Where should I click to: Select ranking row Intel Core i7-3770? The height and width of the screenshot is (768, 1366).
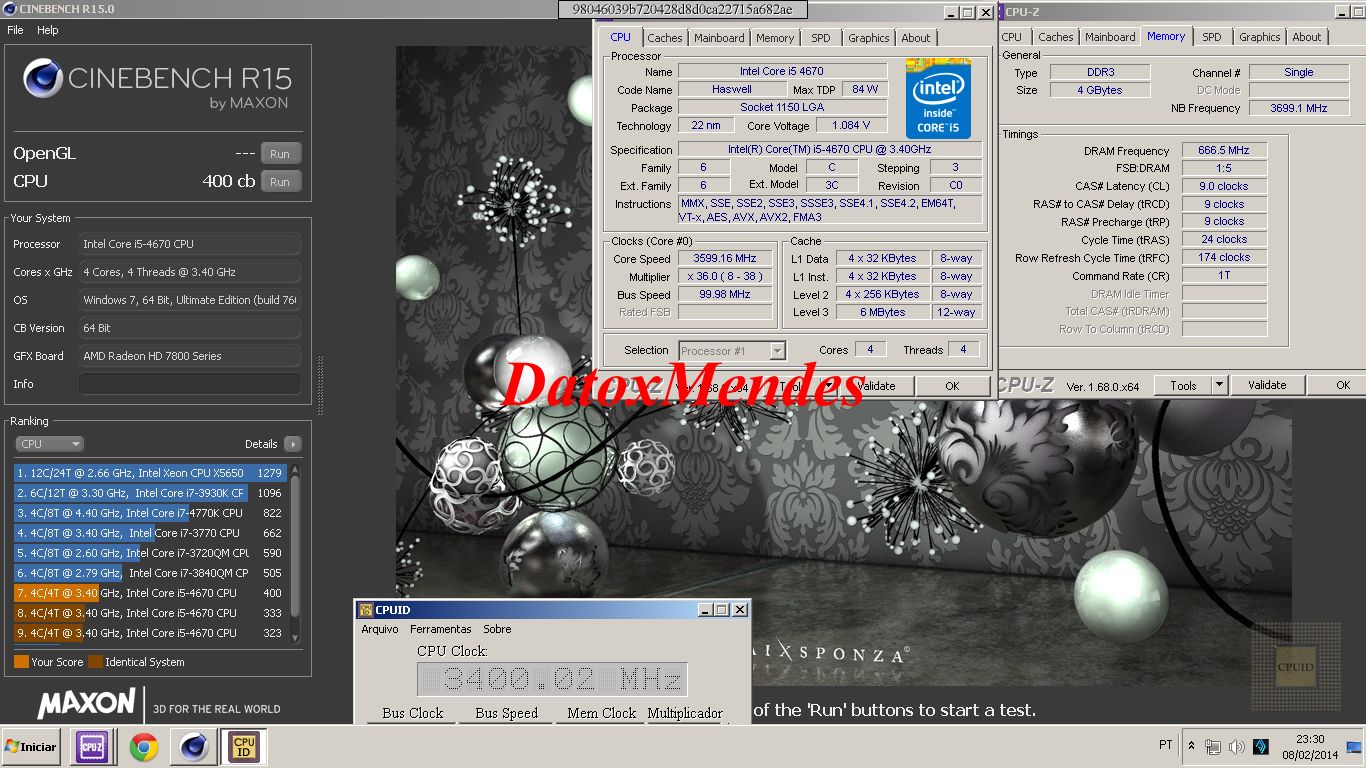151,533
